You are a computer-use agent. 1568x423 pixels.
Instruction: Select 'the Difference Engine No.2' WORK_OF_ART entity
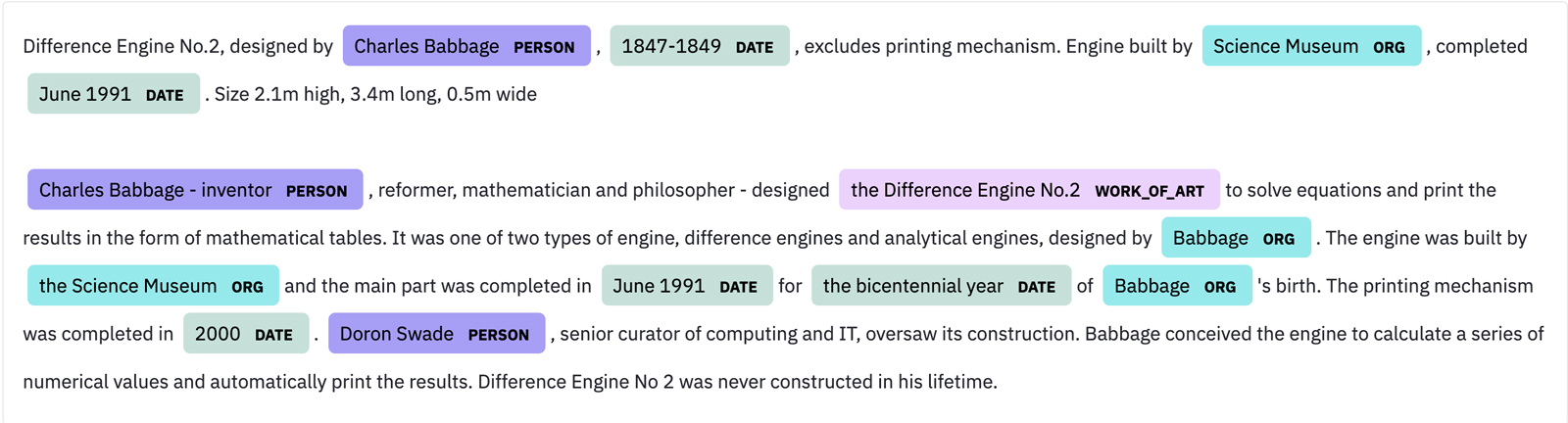tap(1028, 190)
